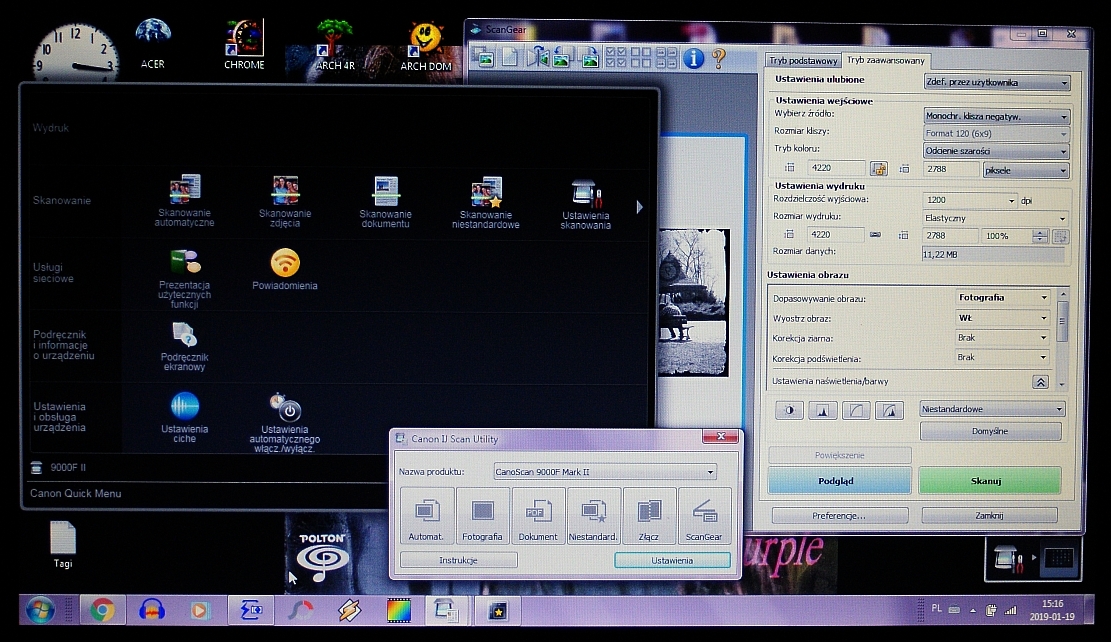Image resolution: width=1111 pixels, height=642 pixels.
Task: Select the Tryb zaawansowany tab
Action: [885, 61]
